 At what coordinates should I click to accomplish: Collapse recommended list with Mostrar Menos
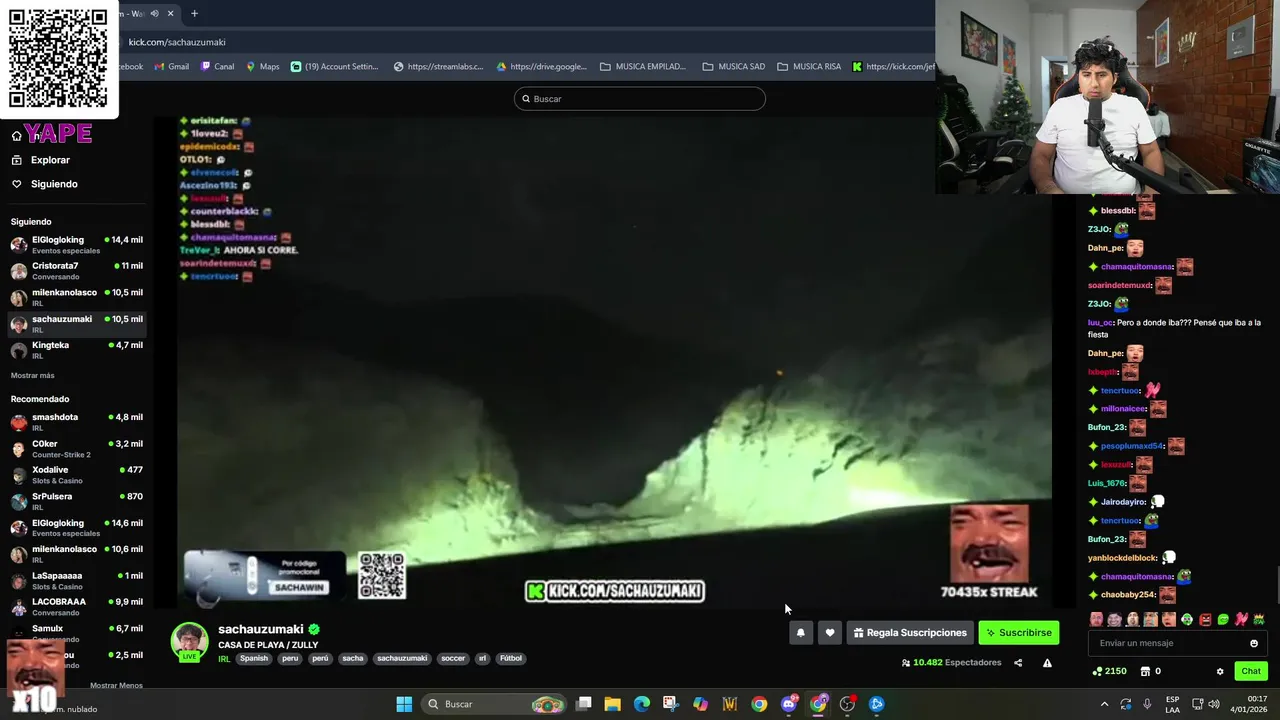point(116,685)
